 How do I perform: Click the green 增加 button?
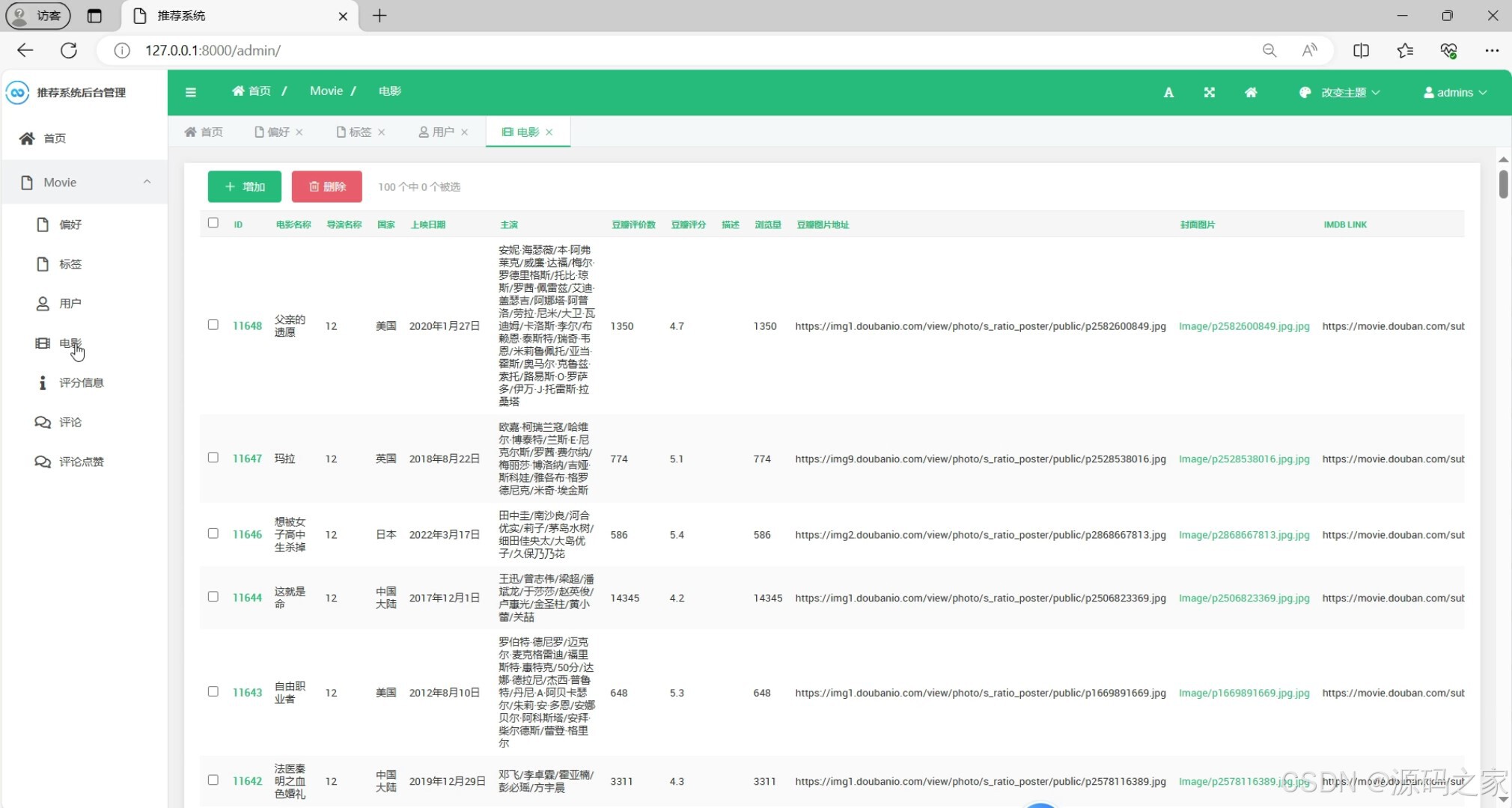point(245,186)
